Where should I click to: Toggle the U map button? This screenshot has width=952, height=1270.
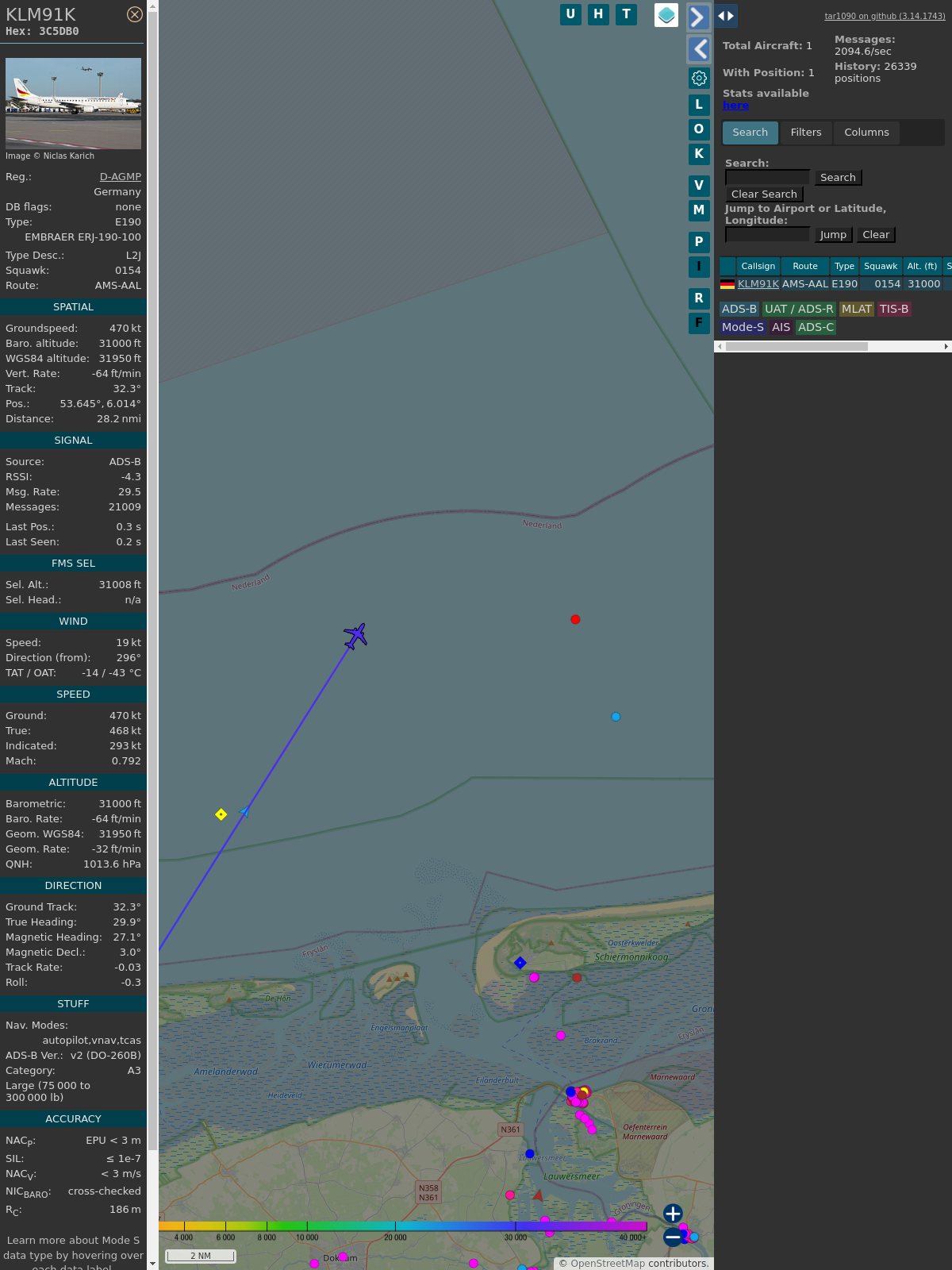point(570,14)
